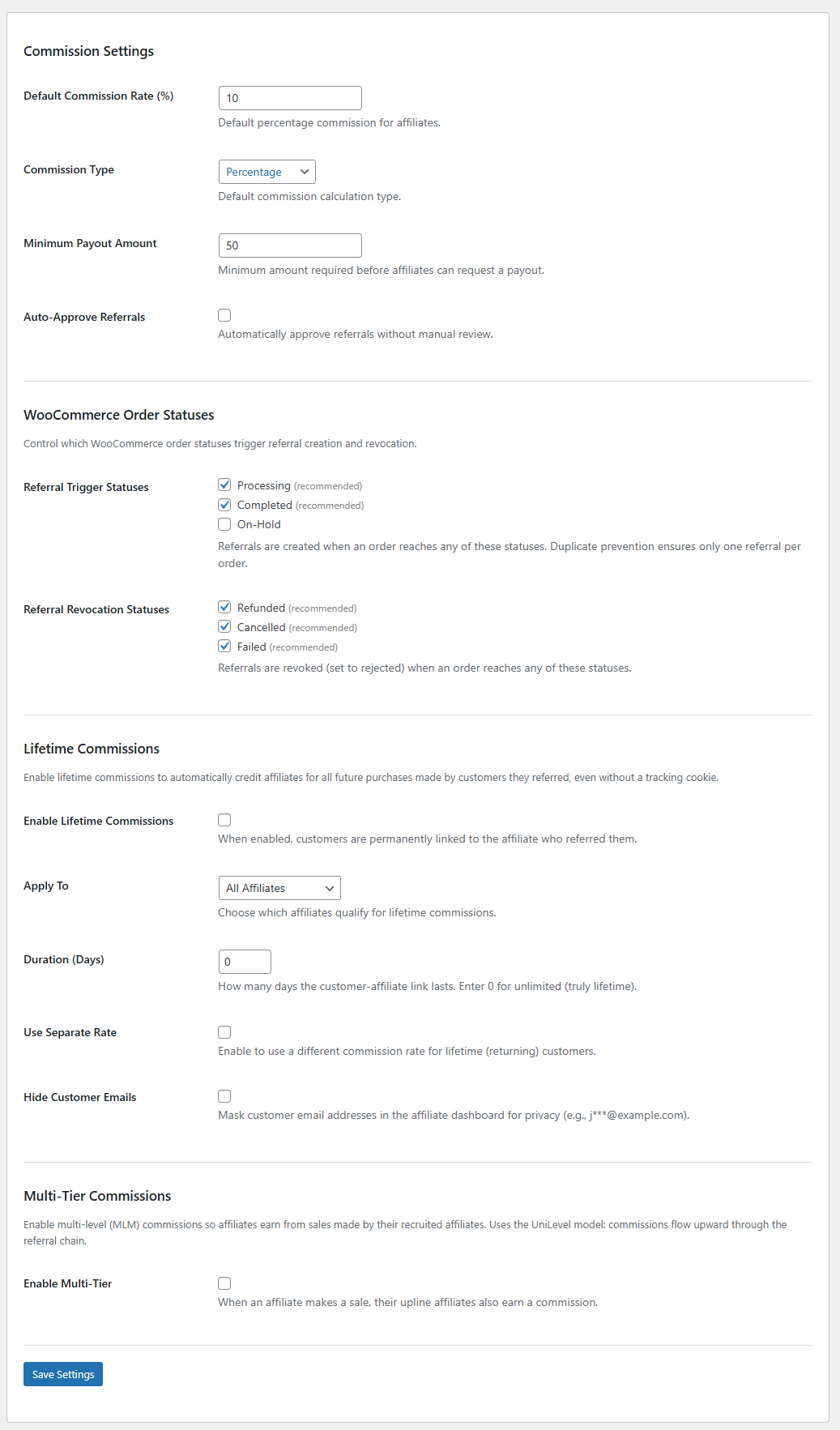The height and width of the screenshot is (1430, 840).
Task: Enable Lifetime Commissions
Action: (x=224, y=820)
